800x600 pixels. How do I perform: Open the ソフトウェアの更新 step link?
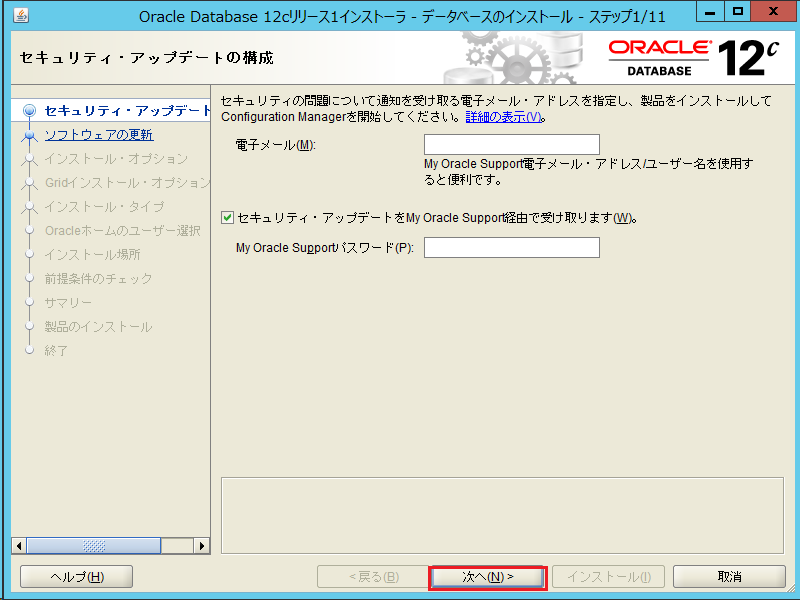99,135
